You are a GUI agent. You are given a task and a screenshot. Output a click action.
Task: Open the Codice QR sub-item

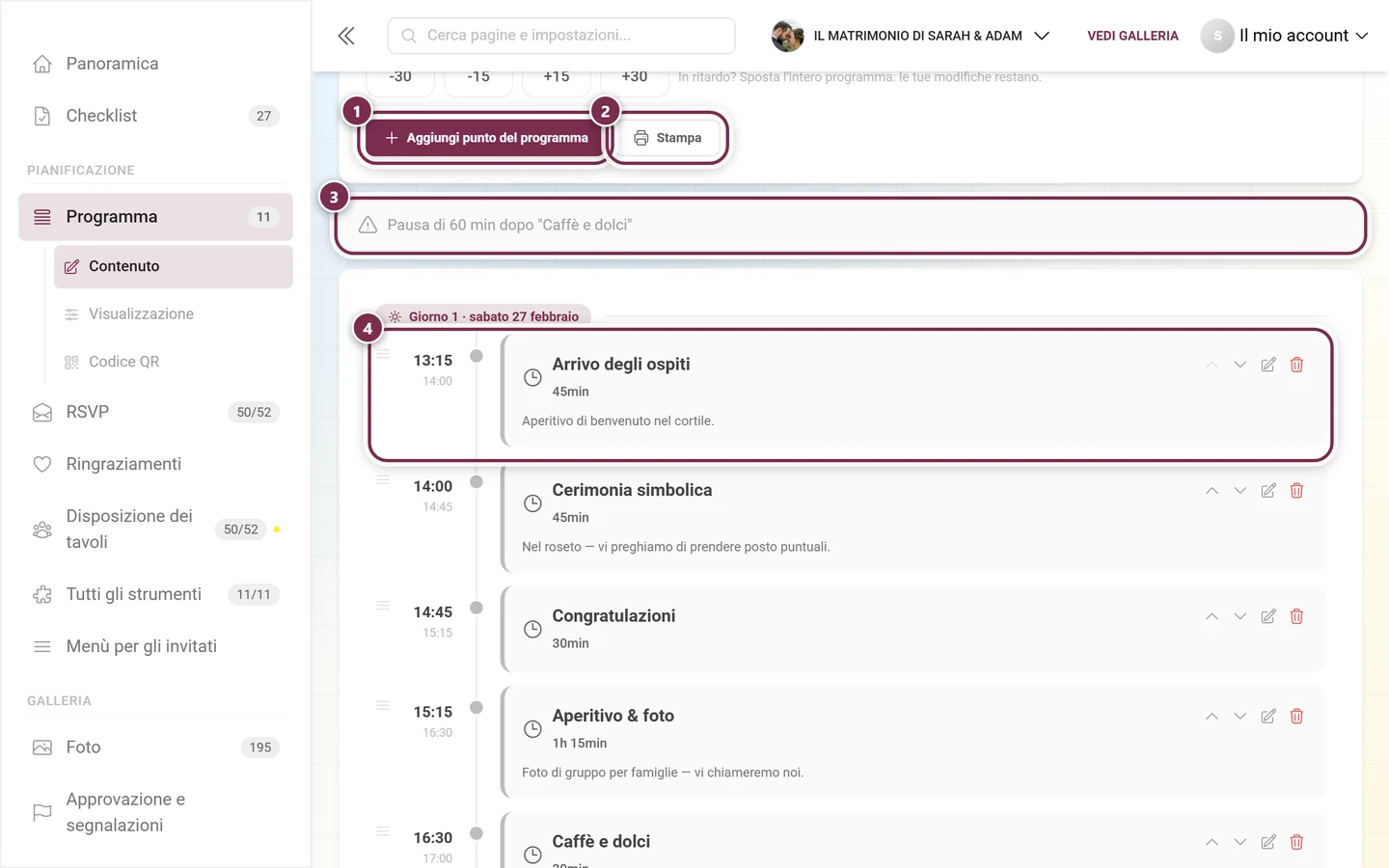click(x=174, y=362)
